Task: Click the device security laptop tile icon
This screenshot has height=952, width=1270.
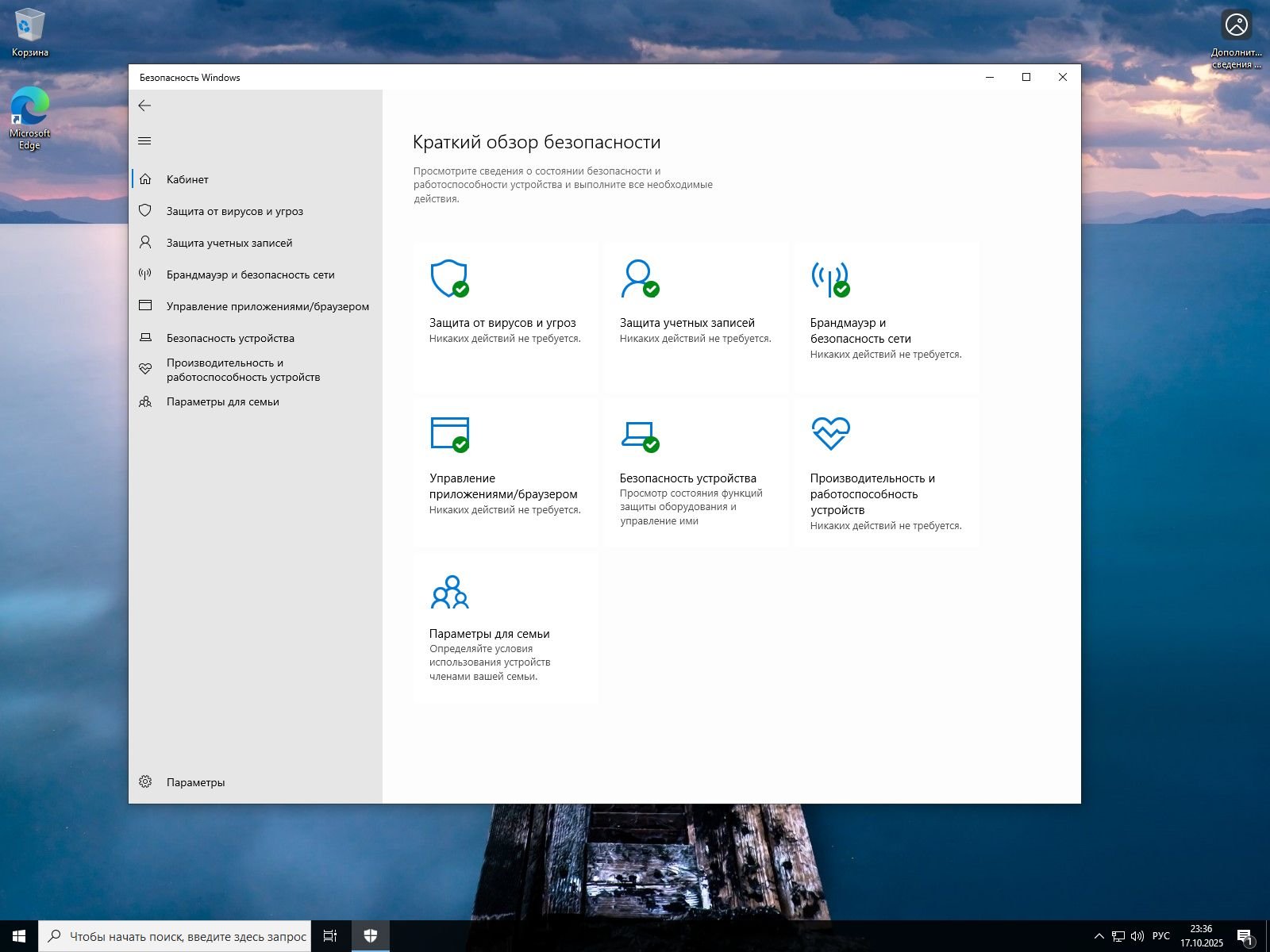Action: (x=639, y=434)
